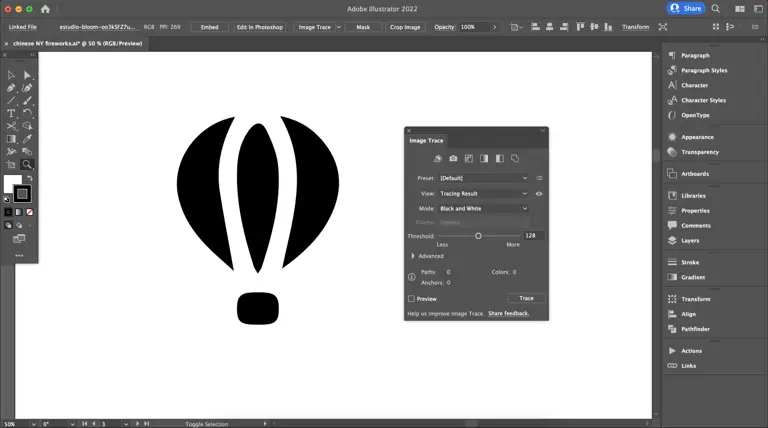
Task: Open the Appearance panel
Action: (697, 137)
